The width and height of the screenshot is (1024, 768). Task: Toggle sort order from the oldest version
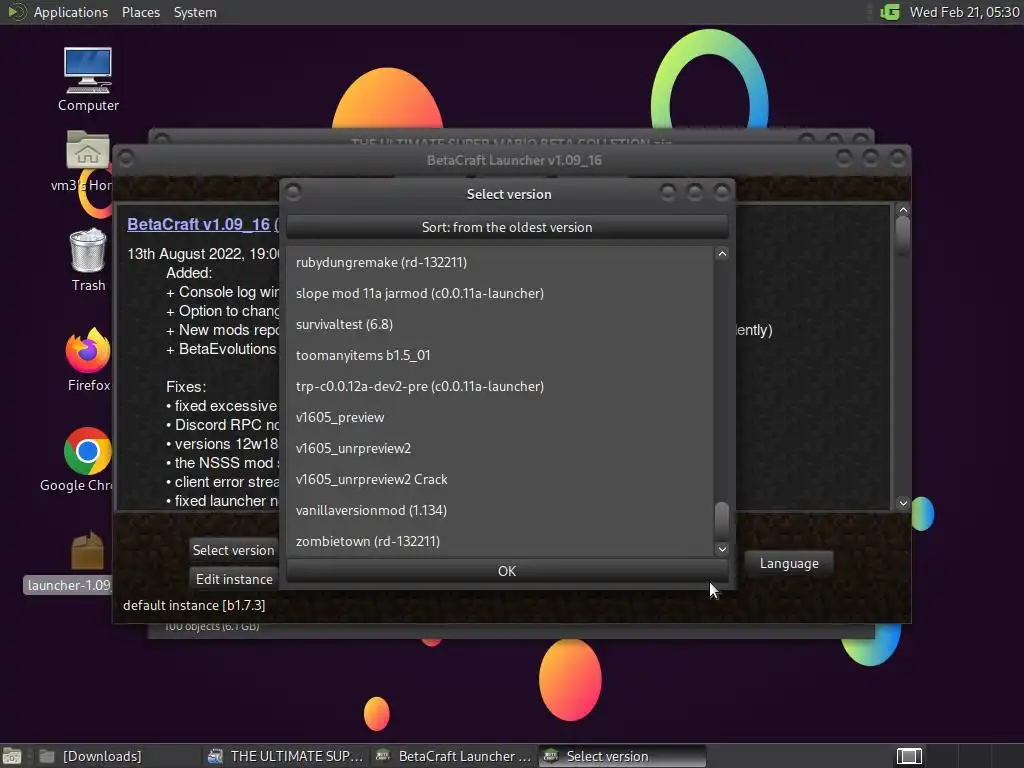(507, 227)
